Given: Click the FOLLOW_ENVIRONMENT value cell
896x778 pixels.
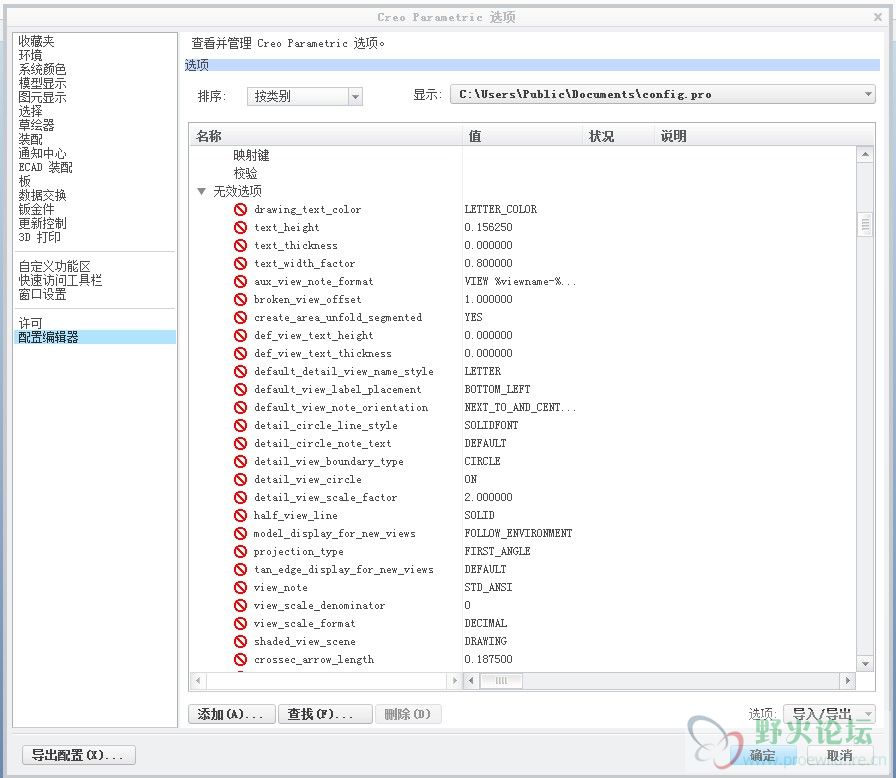Looking at the screenshot, I should 518,533.
